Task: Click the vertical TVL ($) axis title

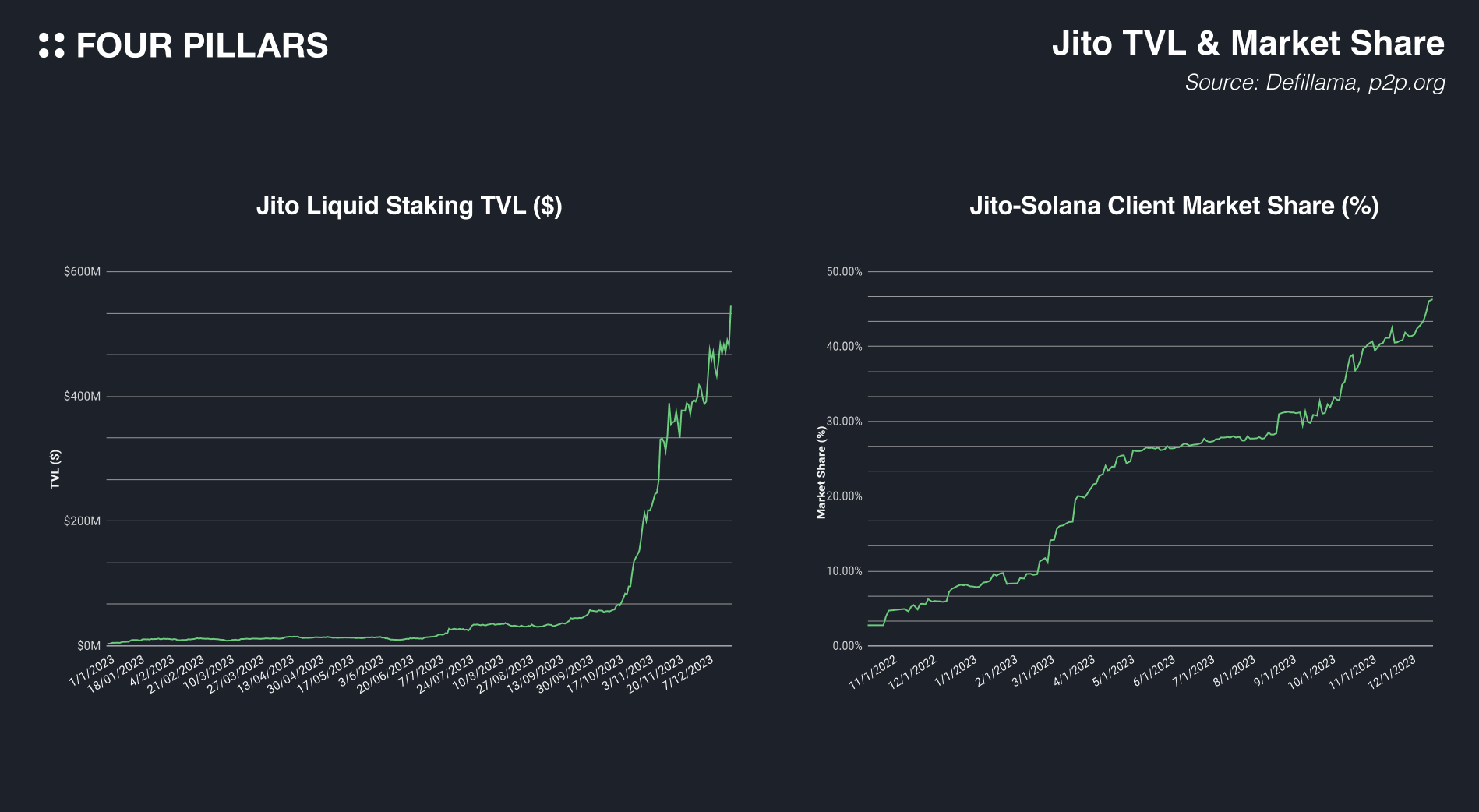Action: (55, 469)
